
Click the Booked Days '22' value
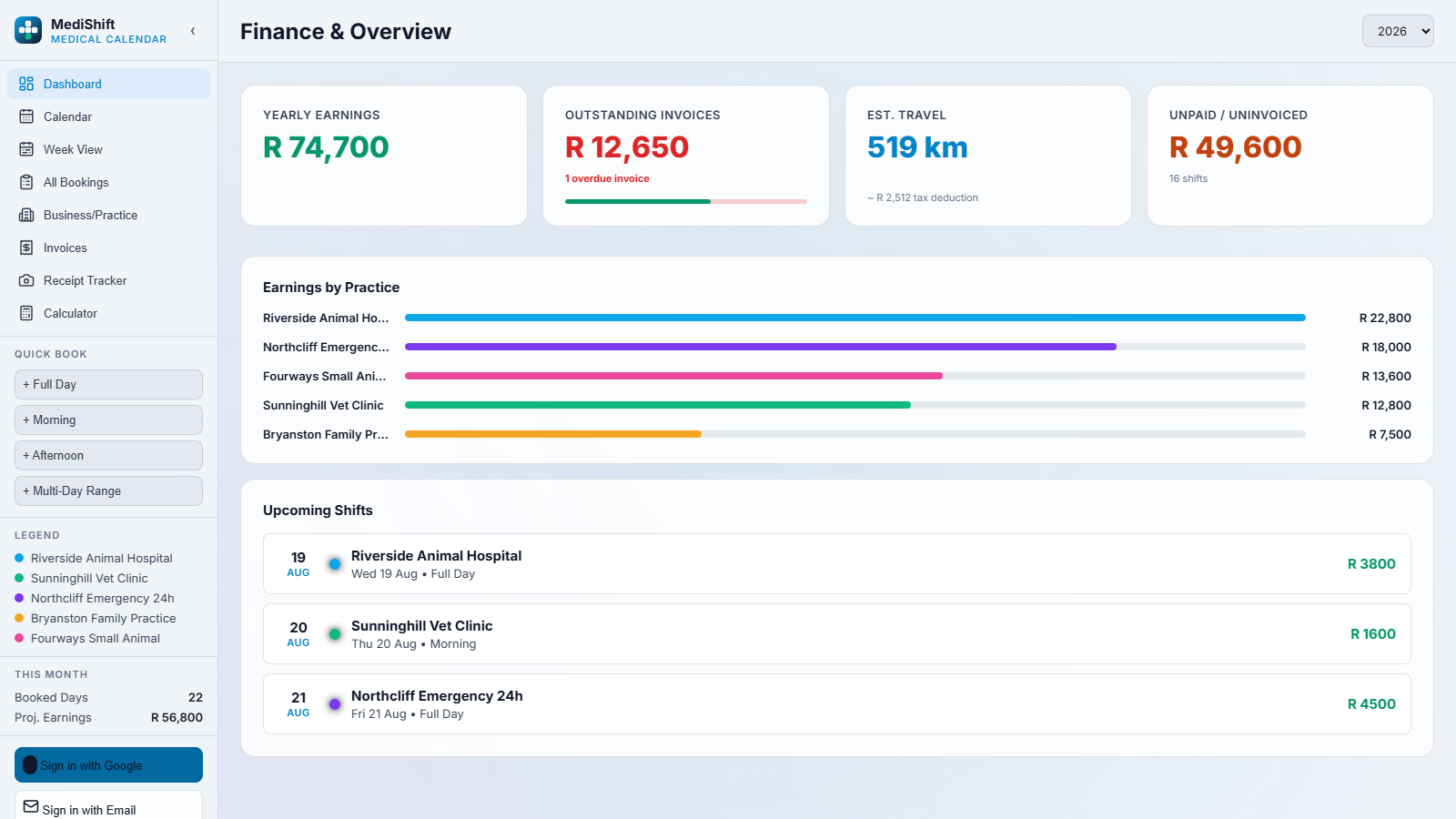pos(196,697)
